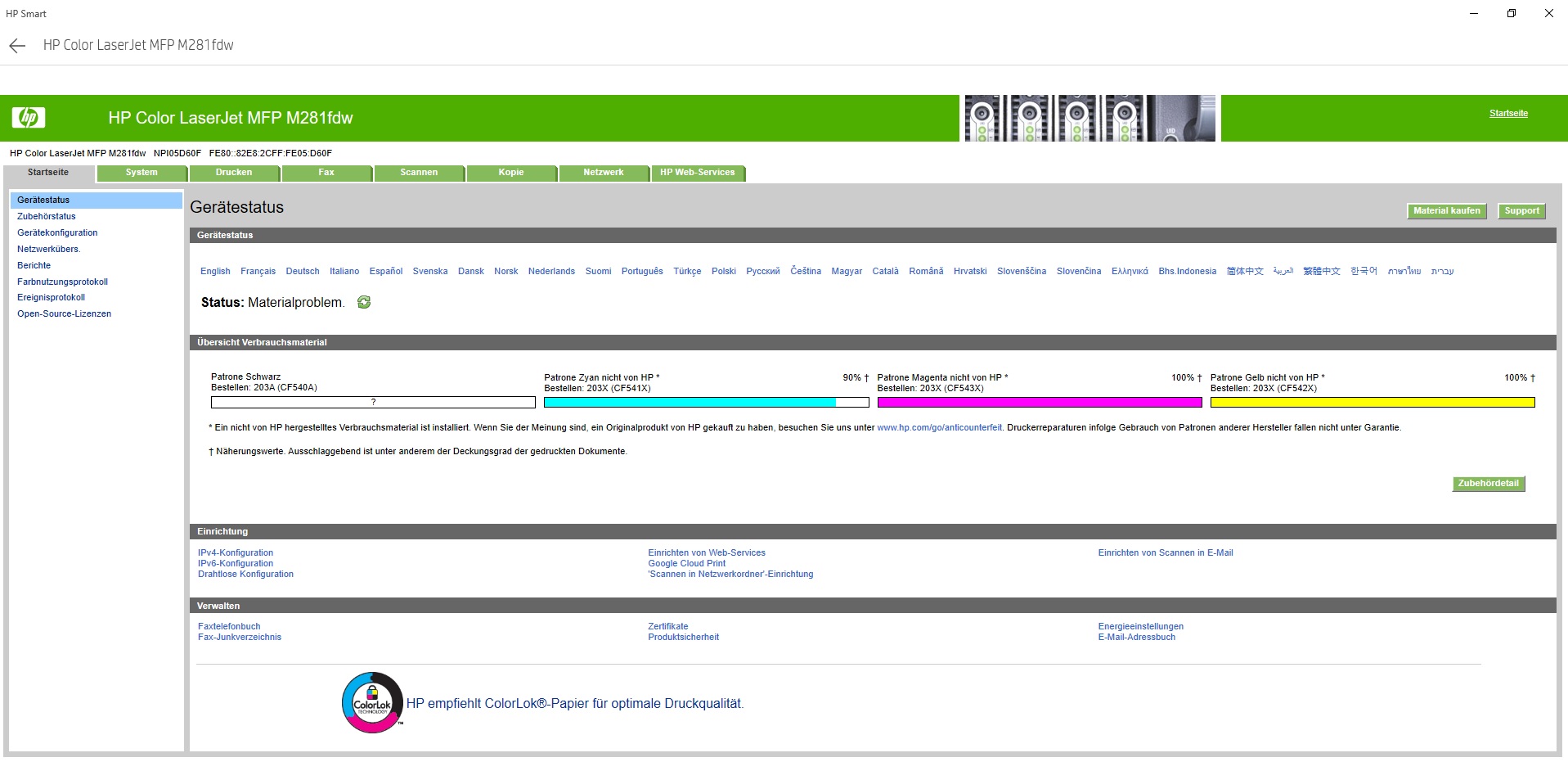This screenshot has width=1568, height=771.
Task: Open Gerätekonfiguration in the sidebar
Action: point(57,232)
